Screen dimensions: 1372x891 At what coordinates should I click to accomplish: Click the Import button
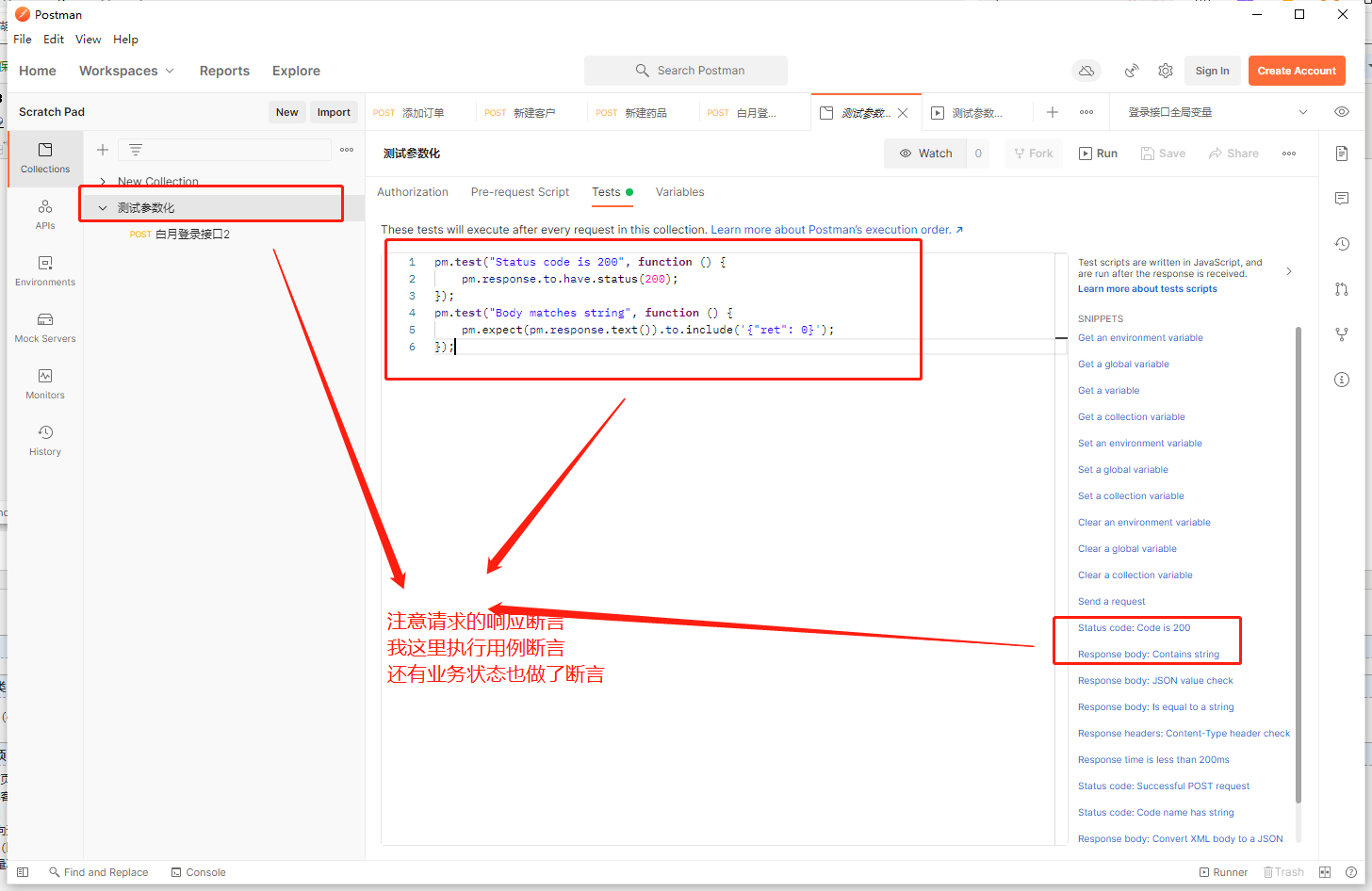tap(334, 112)
